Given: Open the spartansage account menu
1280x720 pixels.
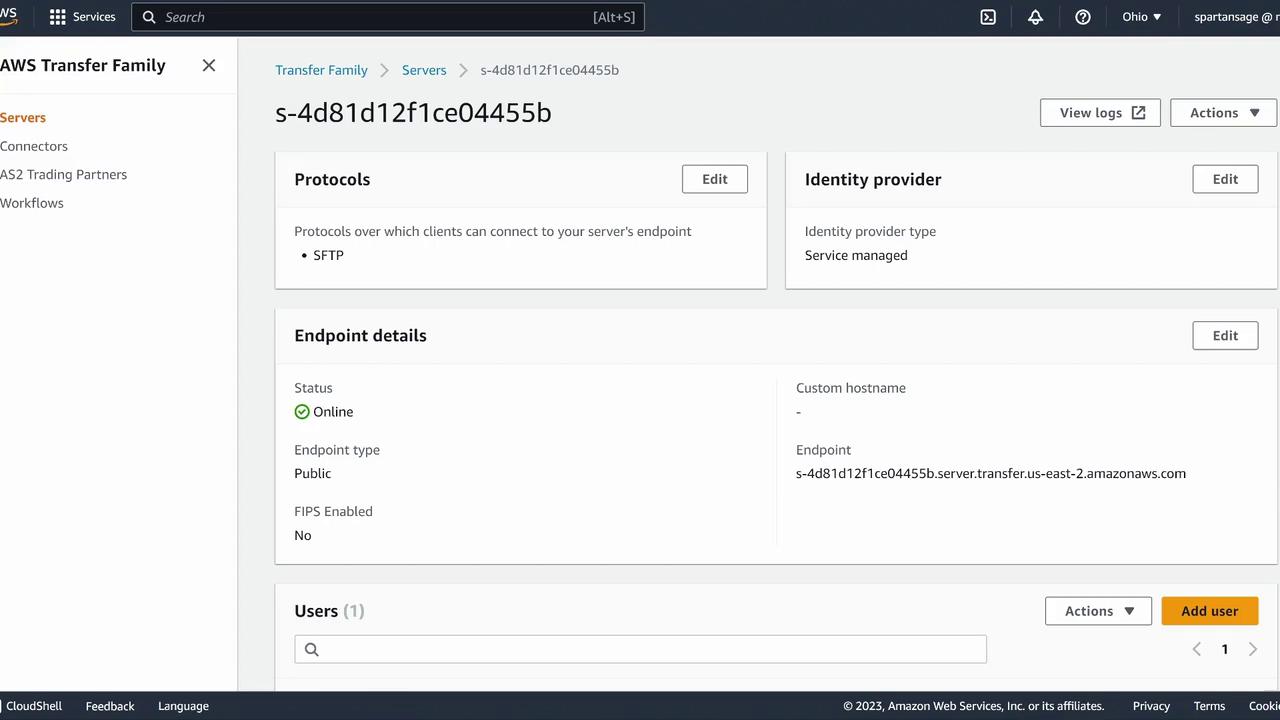Looking at the screenshot, I should [1236, 17].
